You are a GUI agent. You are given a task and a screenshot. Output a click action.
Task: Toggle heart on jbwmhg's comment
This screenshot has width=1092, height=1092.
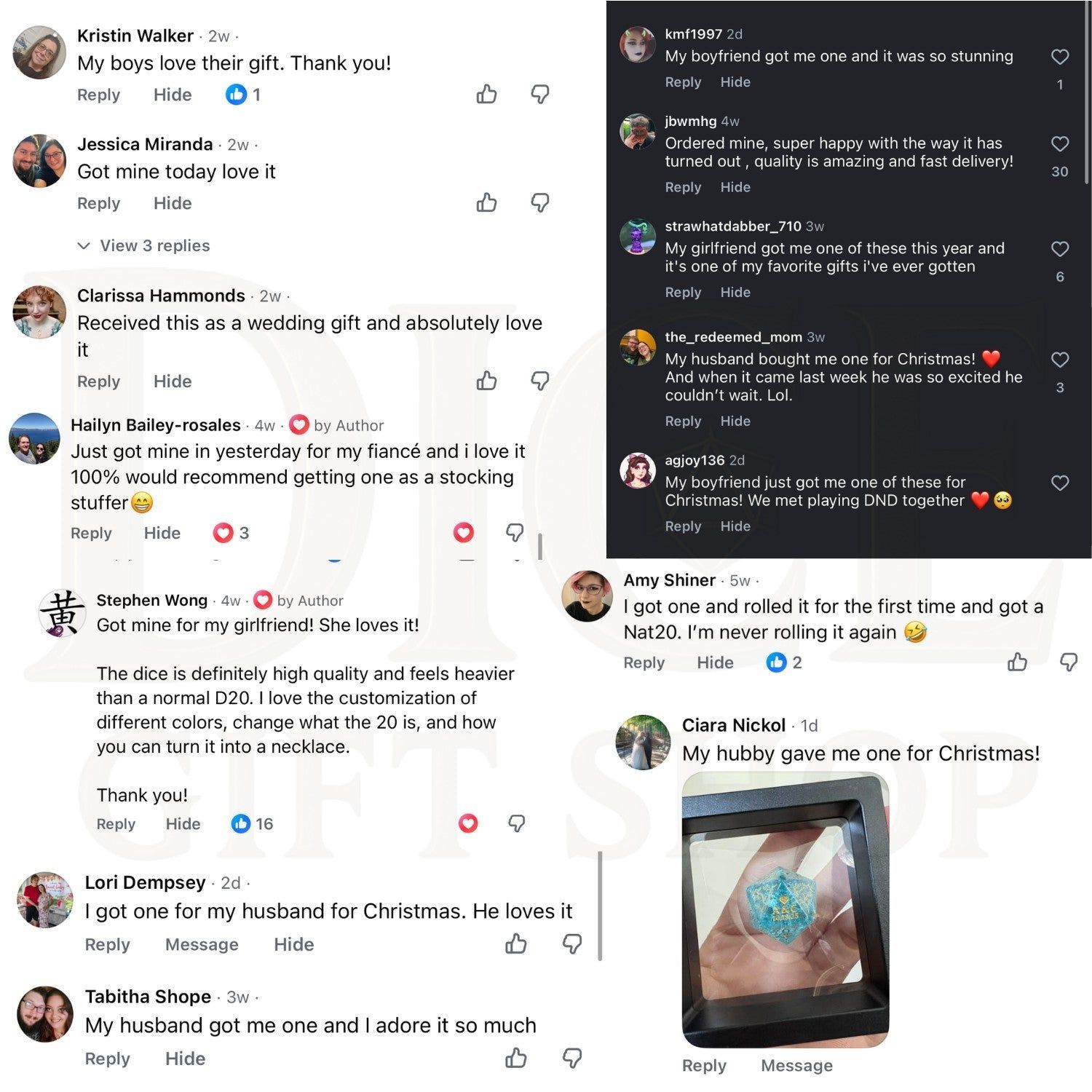click(x=1060, y=144)
